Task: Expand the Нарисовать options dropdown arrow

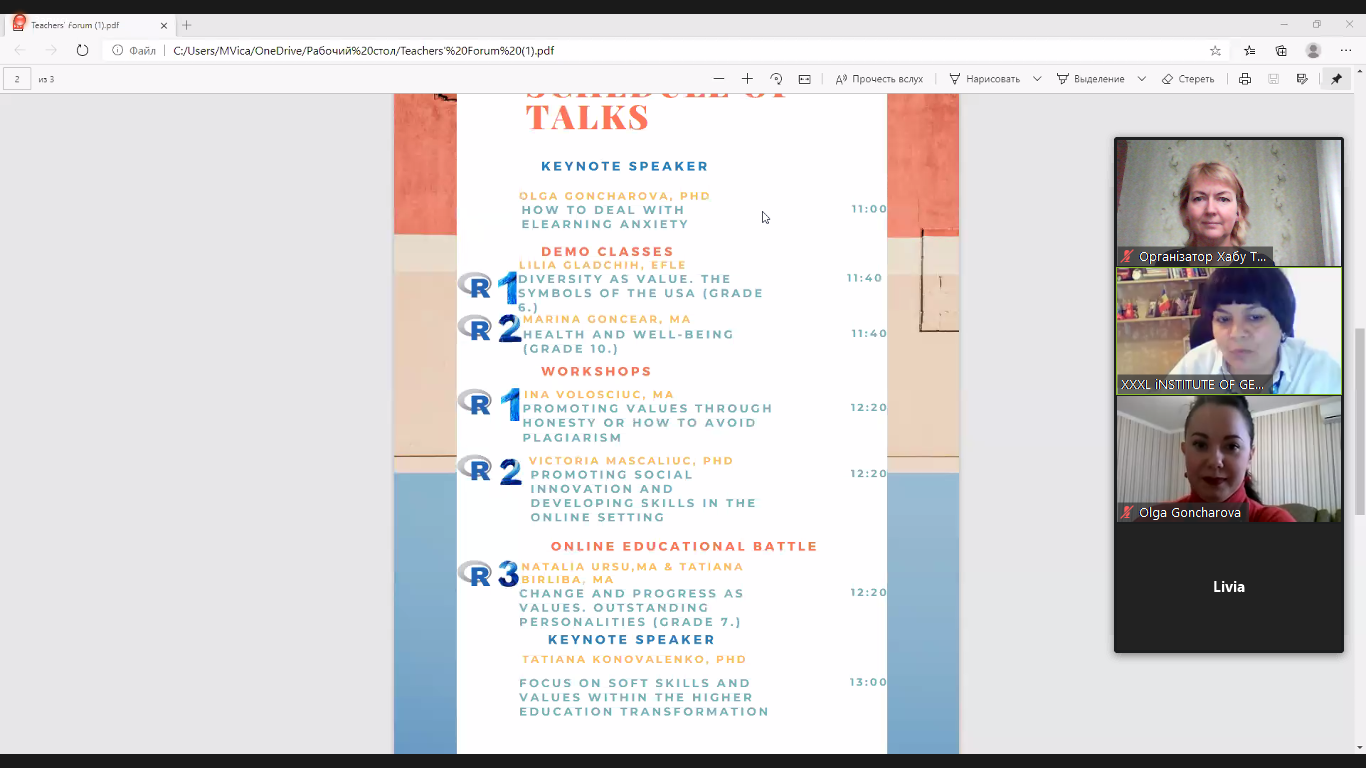Action: (1037, 79)
